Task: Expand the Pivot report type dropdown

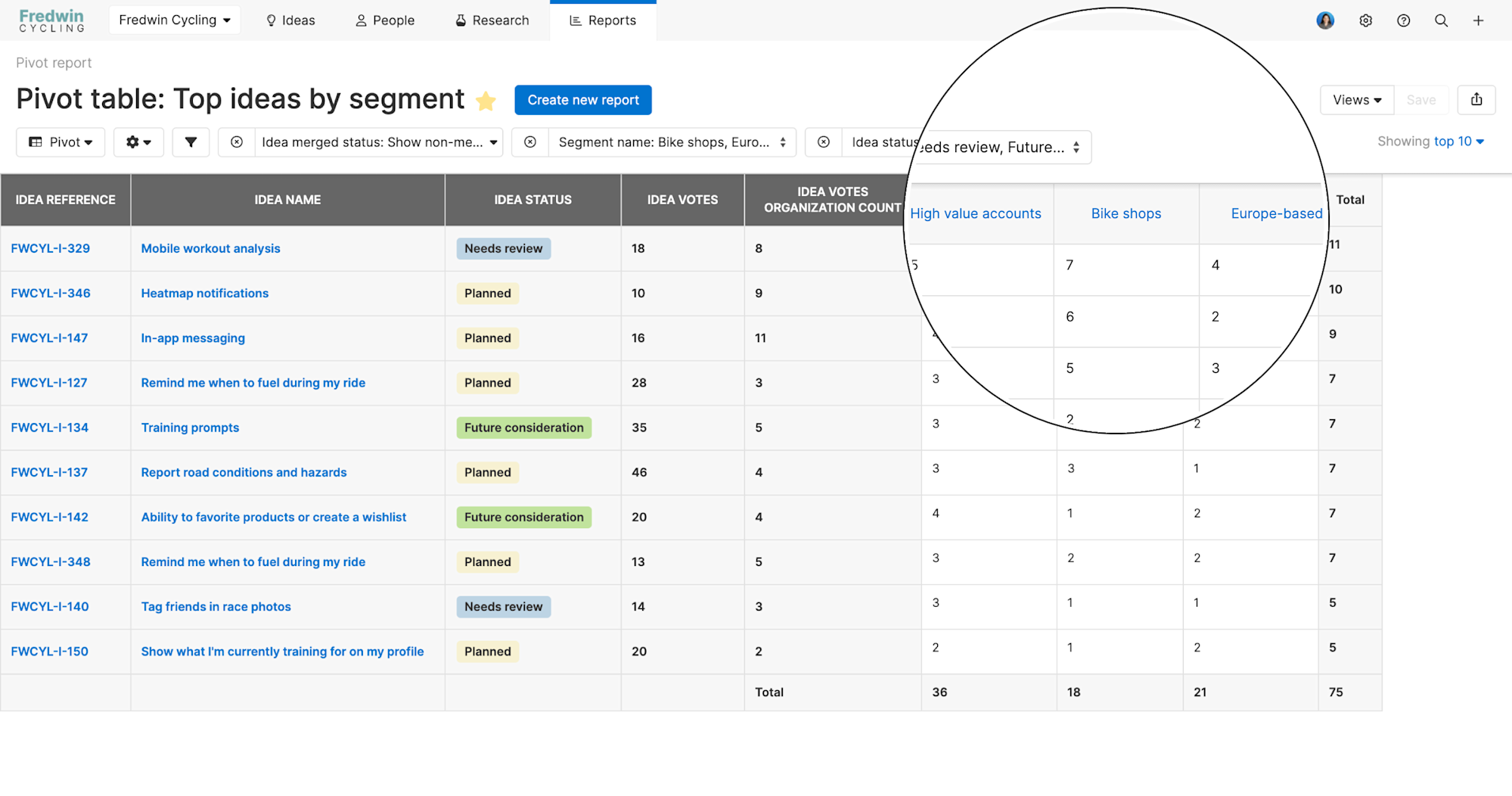Action: tap(61, 142)
